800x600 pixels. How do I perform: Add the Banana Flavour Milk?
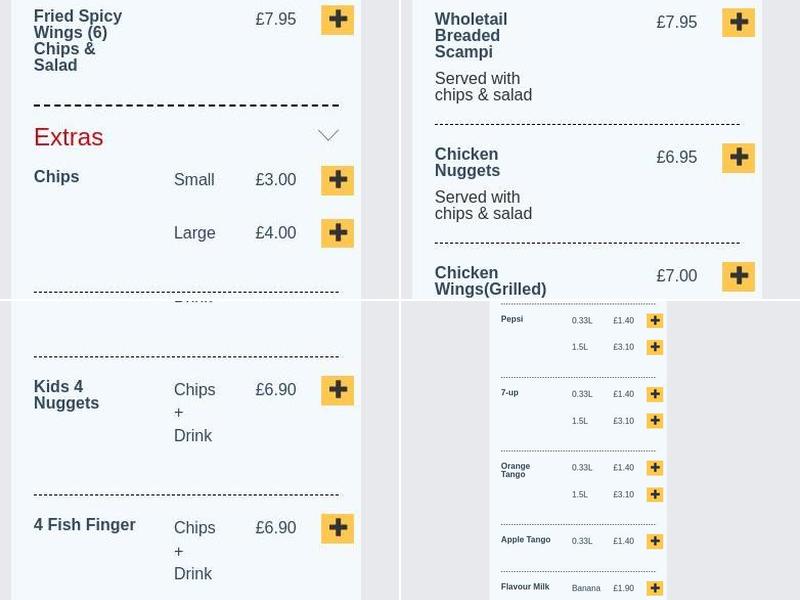click(x=655, y=588)
